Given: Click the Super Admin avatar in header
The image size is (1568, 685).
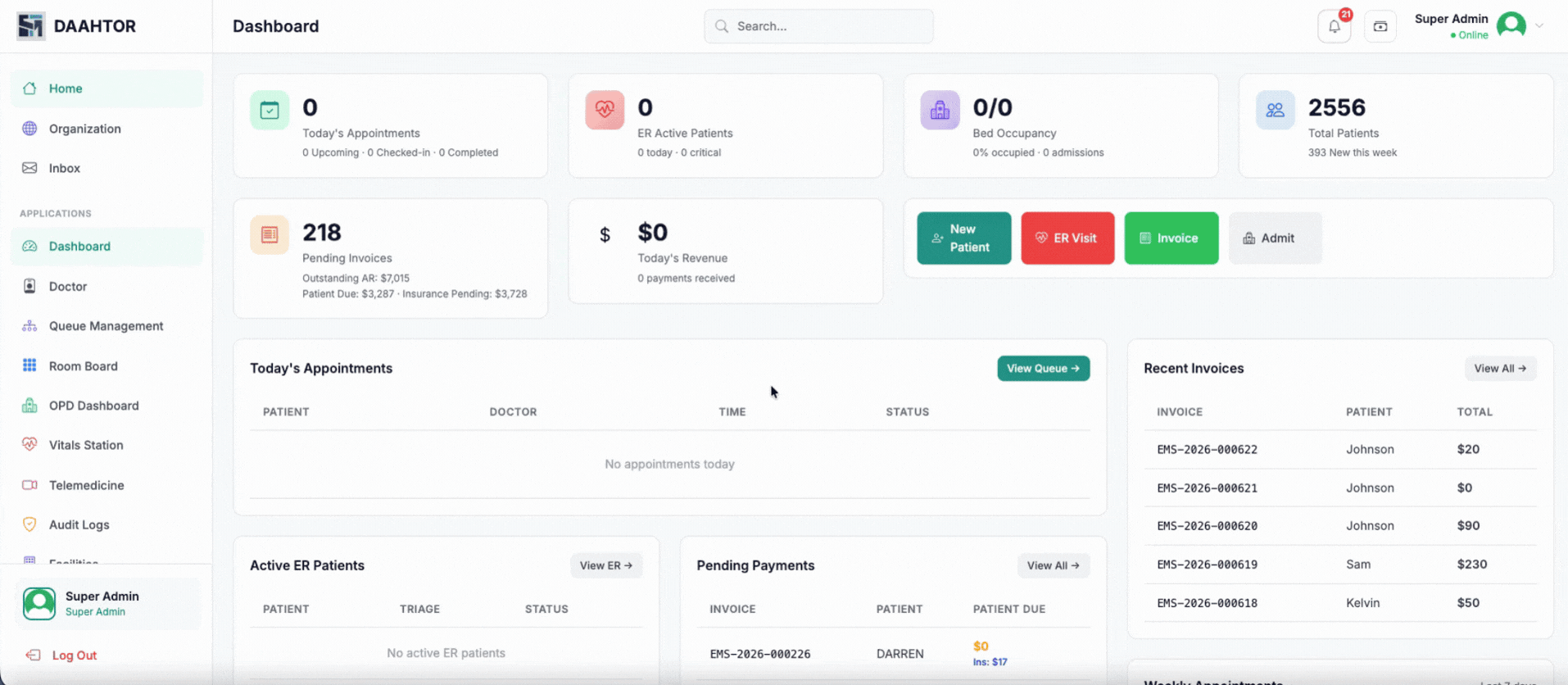Looking at the screenshot, I should 1511,25.
